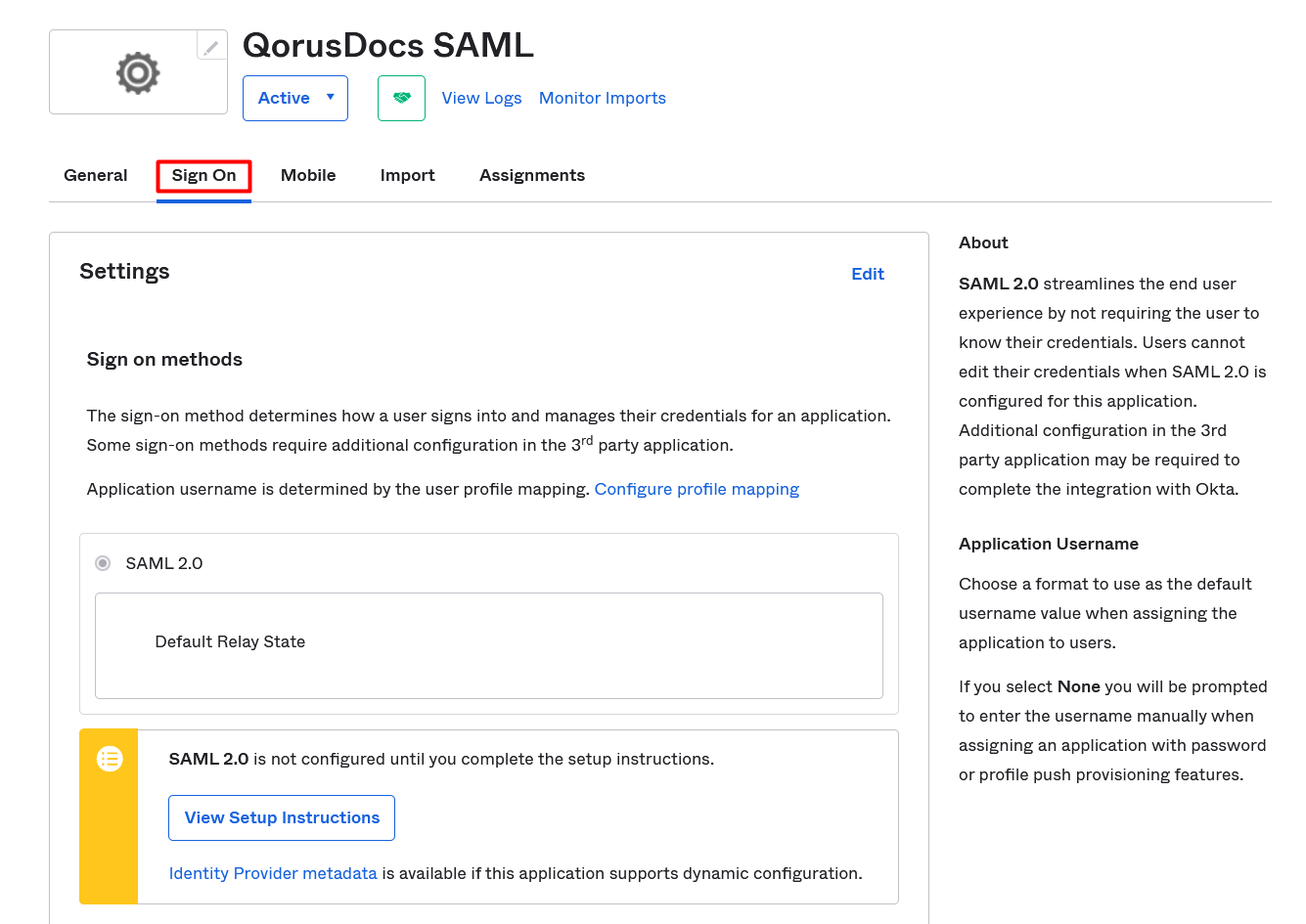
Task: Click the pencil edit logo icon
Action: (x=211, y=46)
